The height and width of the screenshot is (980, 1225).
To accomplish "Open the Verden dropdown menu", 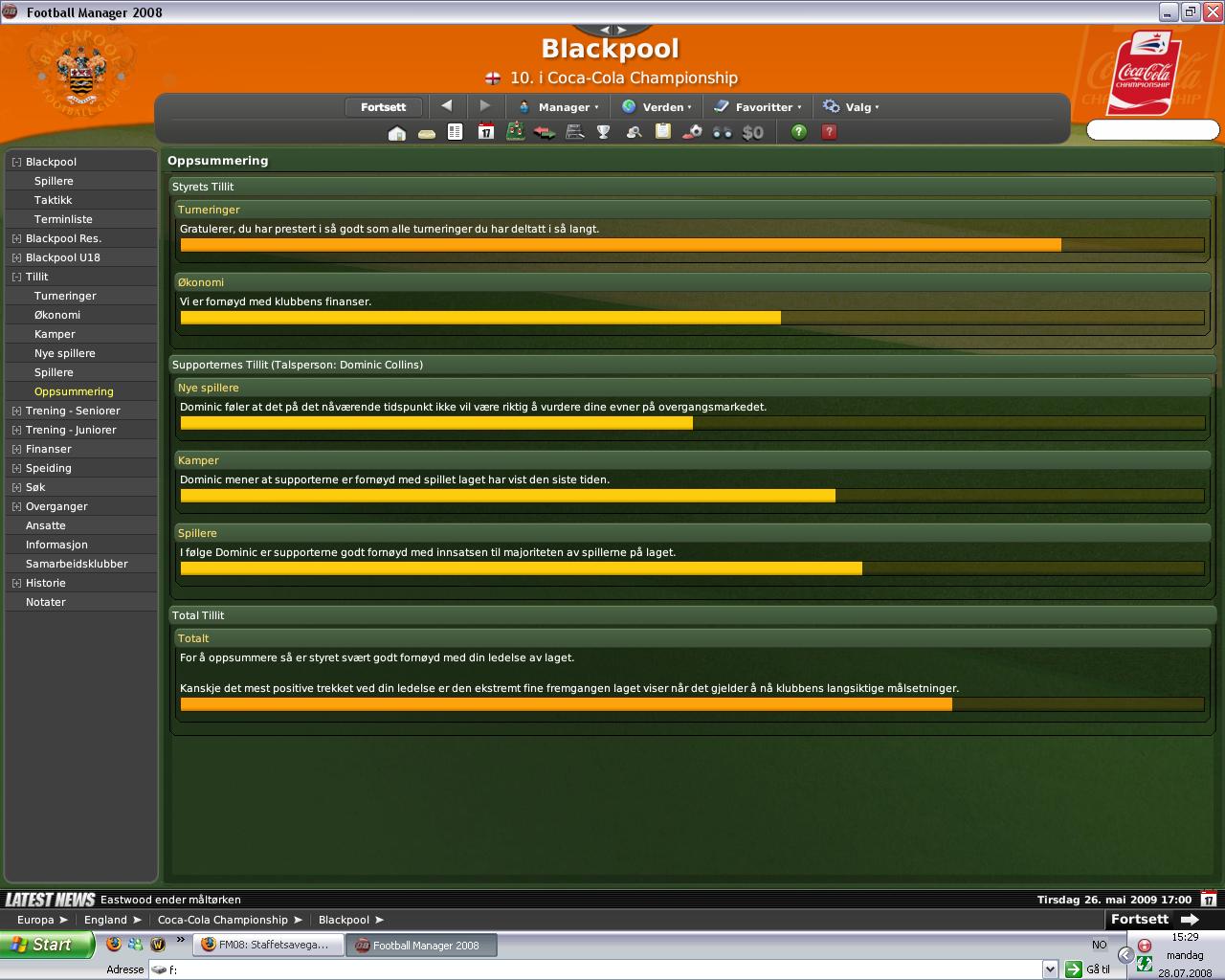I will pos(657,107).
